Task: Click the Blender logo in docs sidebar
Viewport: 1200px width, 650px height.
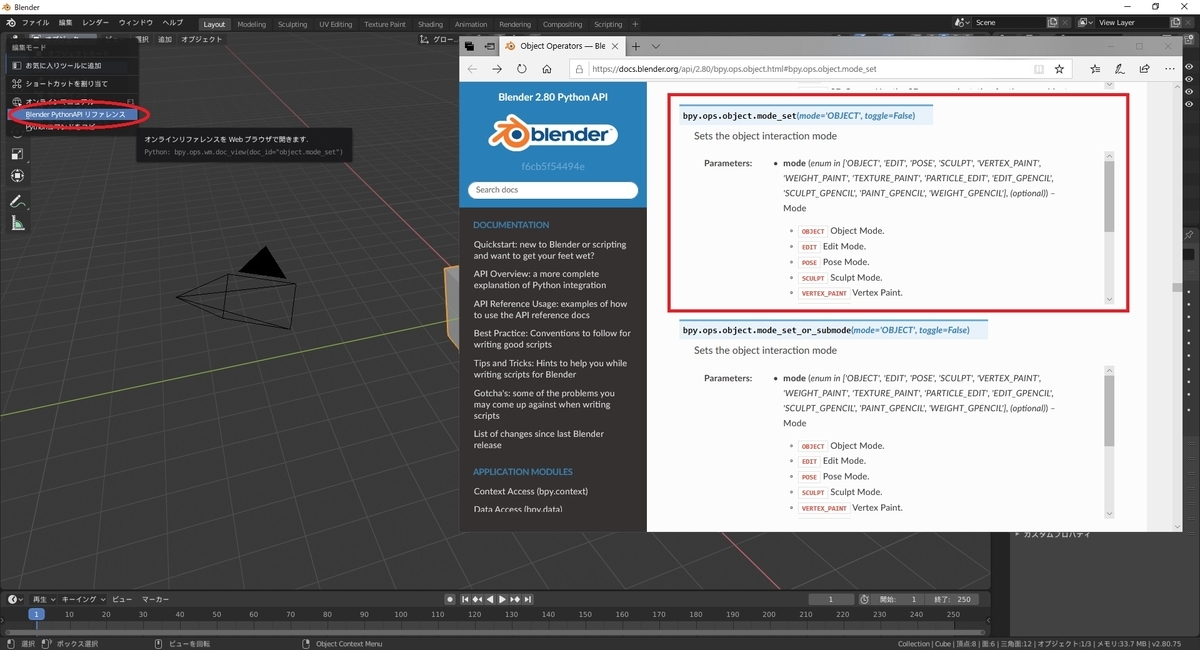Action: 553,135
